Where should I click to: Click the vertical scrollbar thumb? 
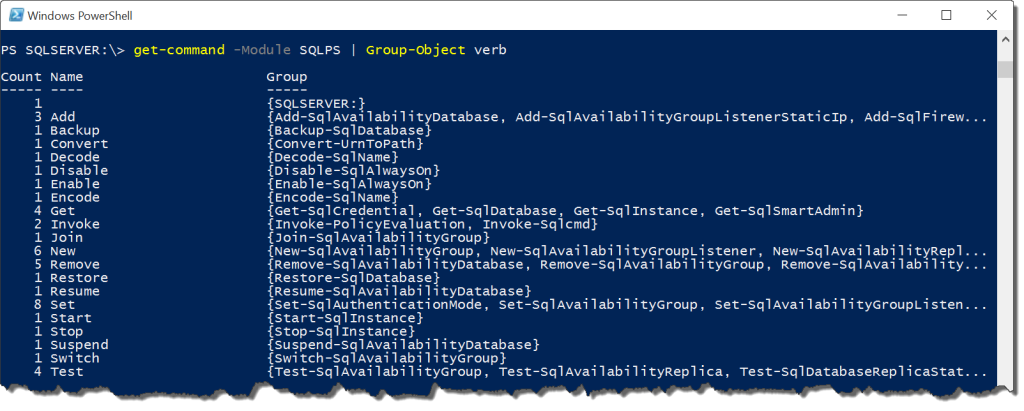[1006, 68]
